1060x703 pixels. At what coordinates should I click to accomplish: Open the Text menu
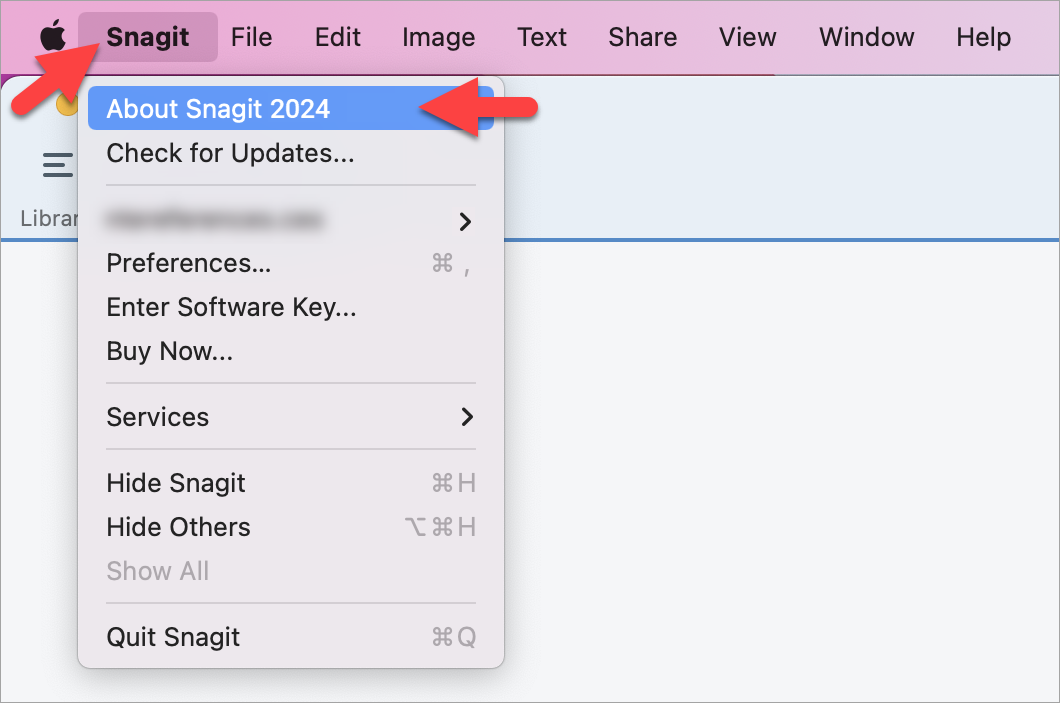pos(541,37)
